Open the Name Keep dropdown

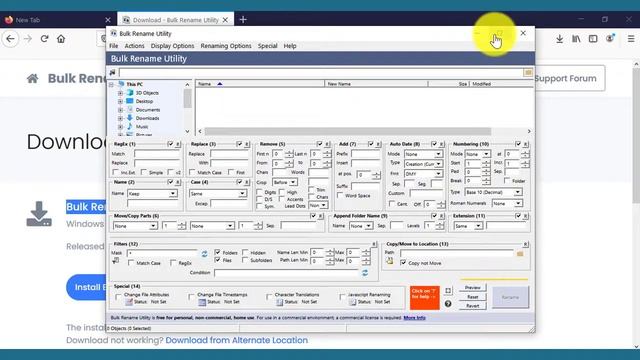point(152,193)
